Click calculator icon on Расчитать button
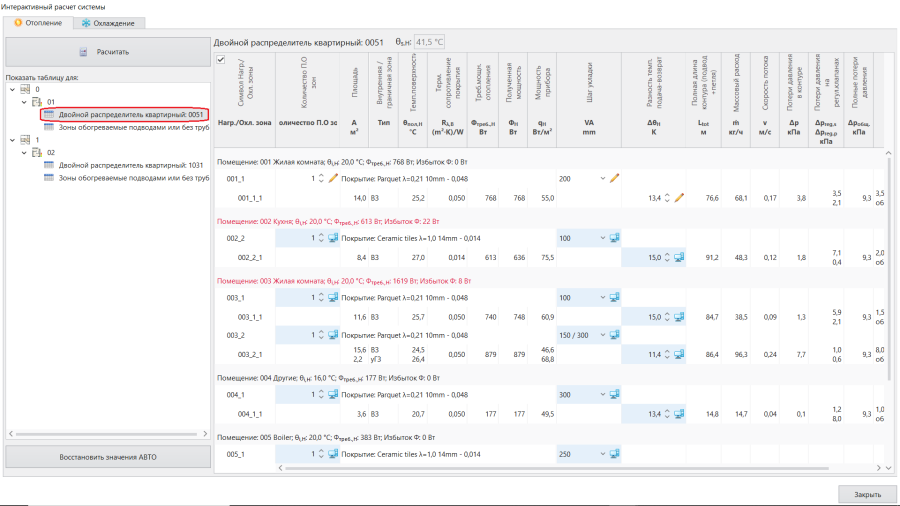The width and height of the screenshot is (900, 506). click(83, 52)
